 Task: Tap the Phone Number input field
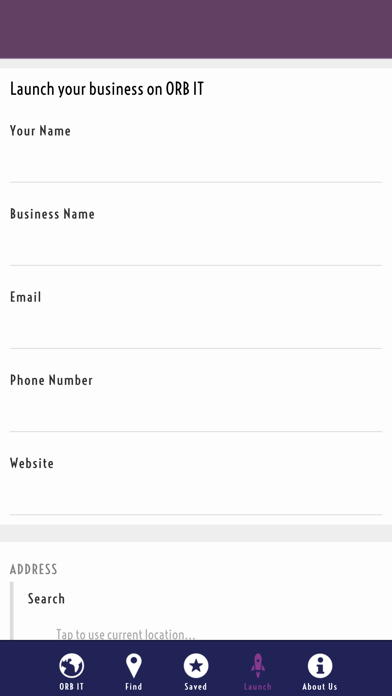pyautogui.click(x=196, y=411)
